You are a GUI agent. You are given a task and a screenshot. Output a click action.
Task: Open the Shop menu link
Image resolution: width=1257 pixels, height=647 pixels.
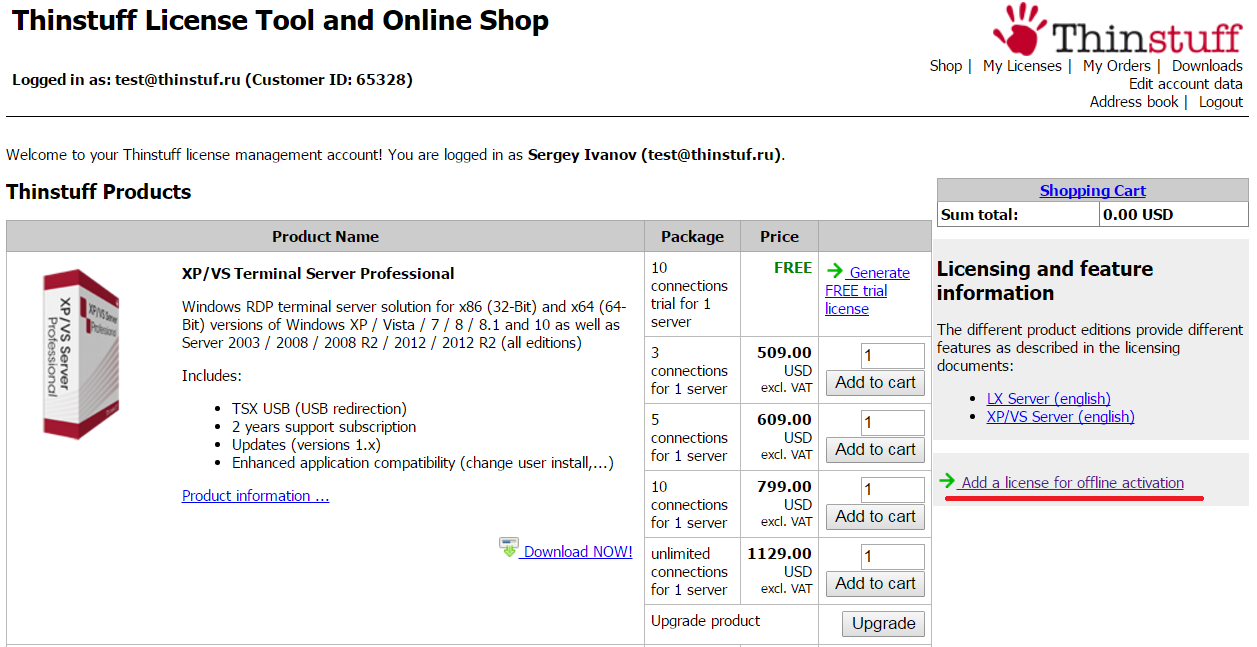click(945, 66)
